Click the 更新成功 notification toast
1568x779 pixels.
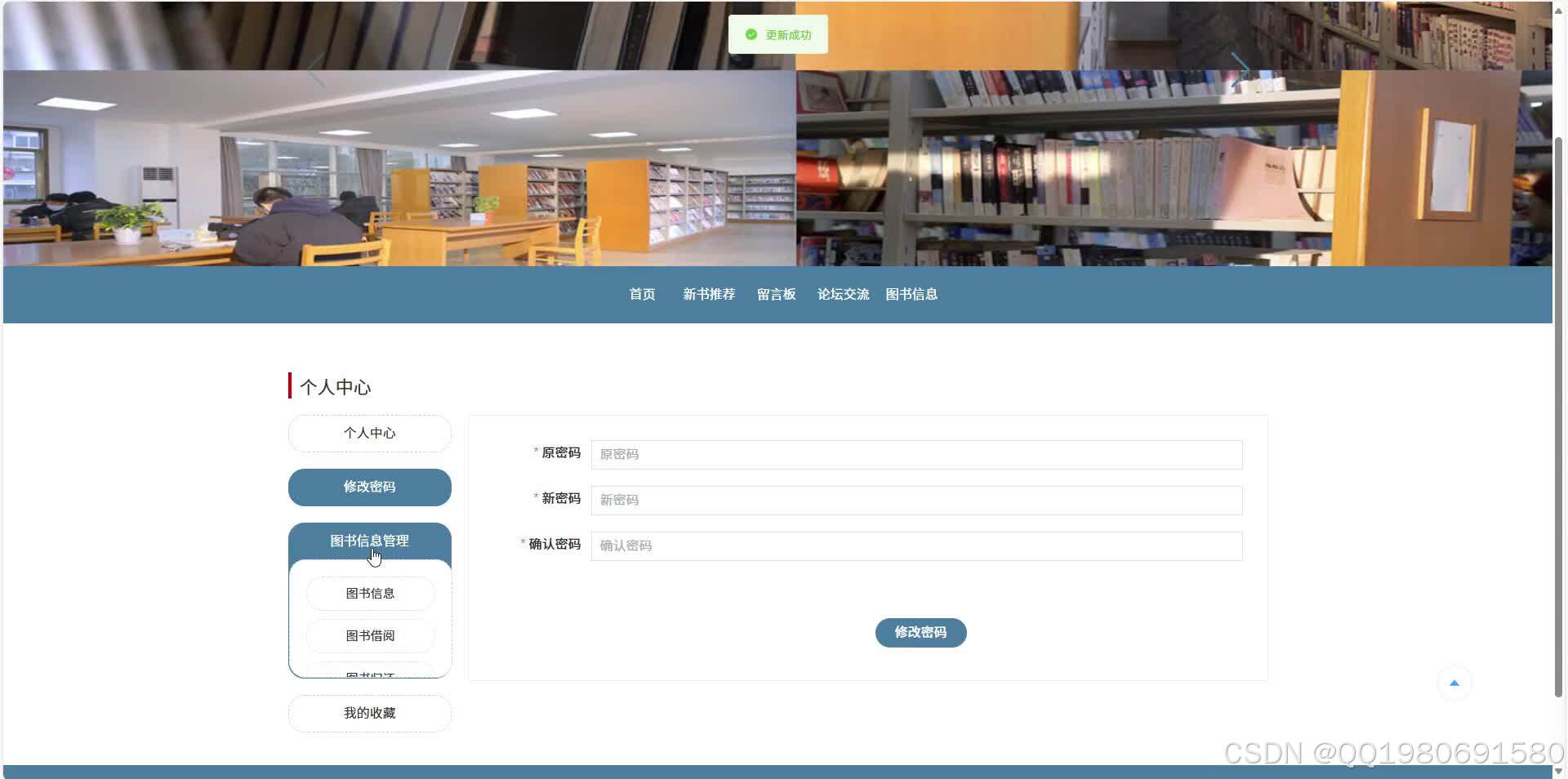778,34
